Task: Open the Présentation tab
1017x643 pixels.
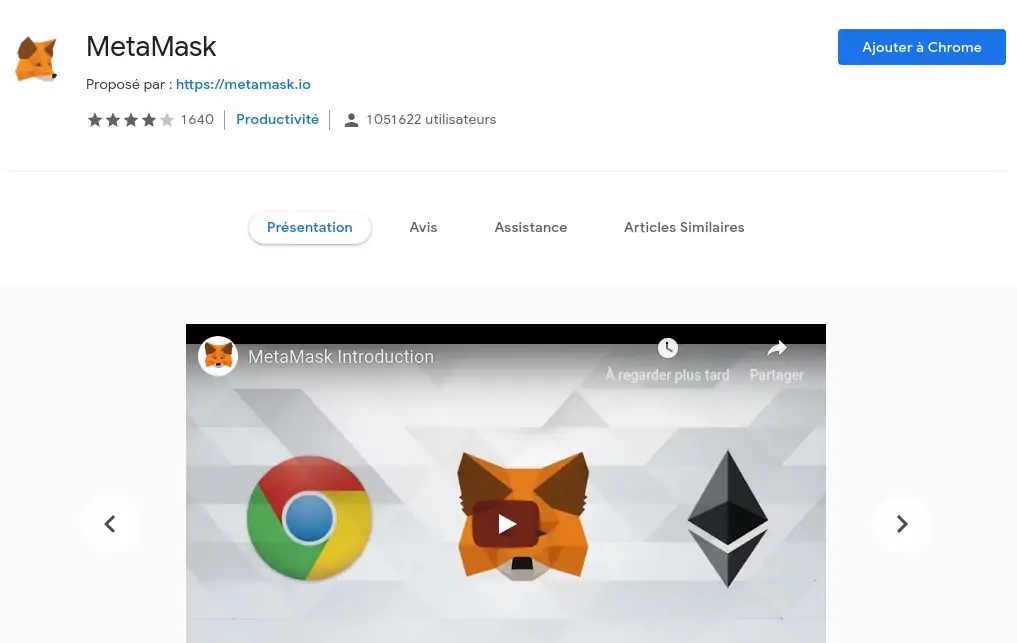Action: click(x=309, y=228)
